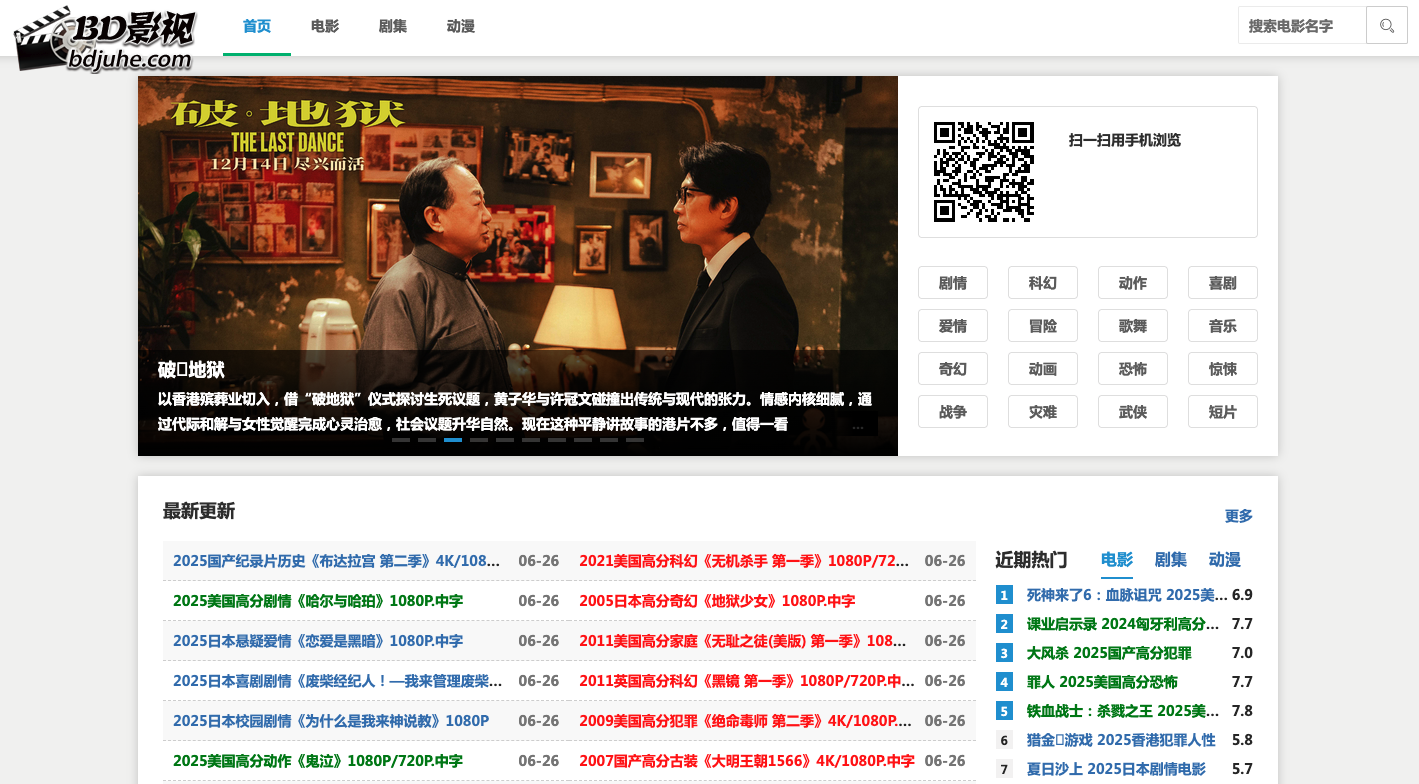Open 哈尔与哈珀 movie link

[x=318, y=601]
